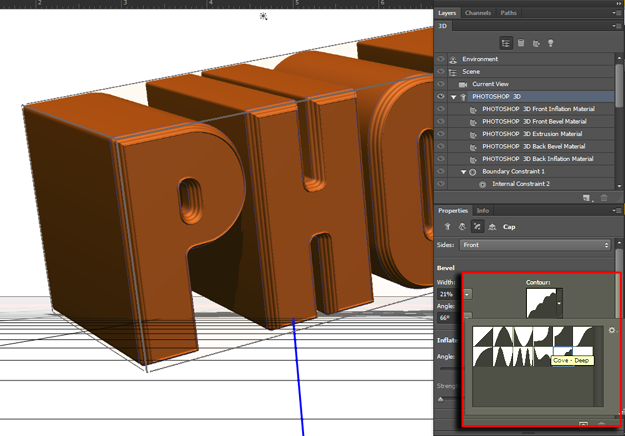
Task: Collapse the Boundary Constraint 1 tree item
Action: click(463, 172)
